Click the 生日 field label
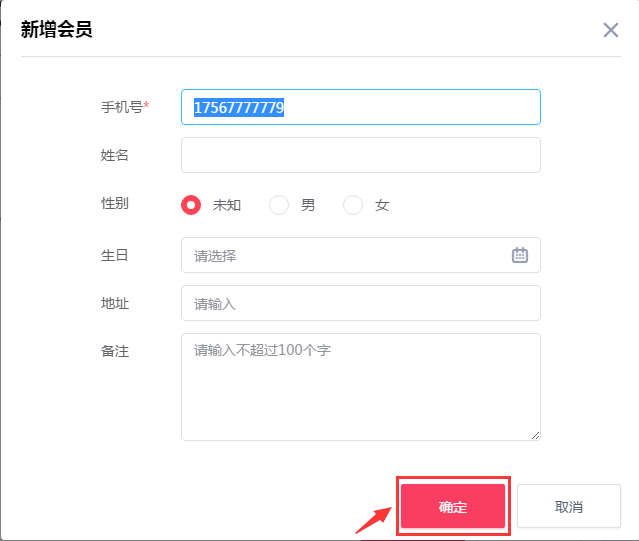This screenshot has width=639, height=541. 114,255
